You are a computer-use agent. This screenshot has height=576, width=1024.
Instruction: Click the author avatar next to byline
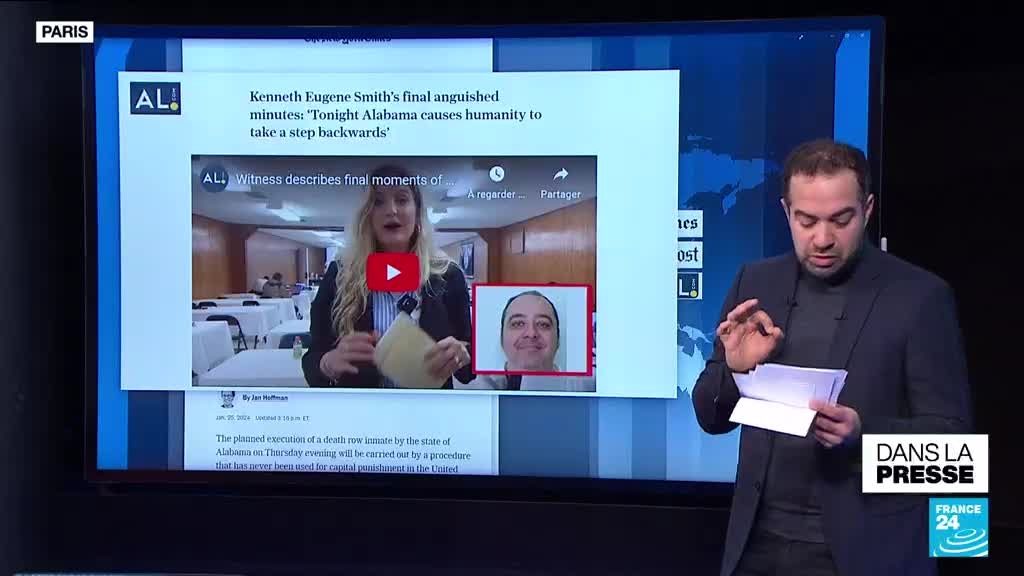click(x=227, y=398)
